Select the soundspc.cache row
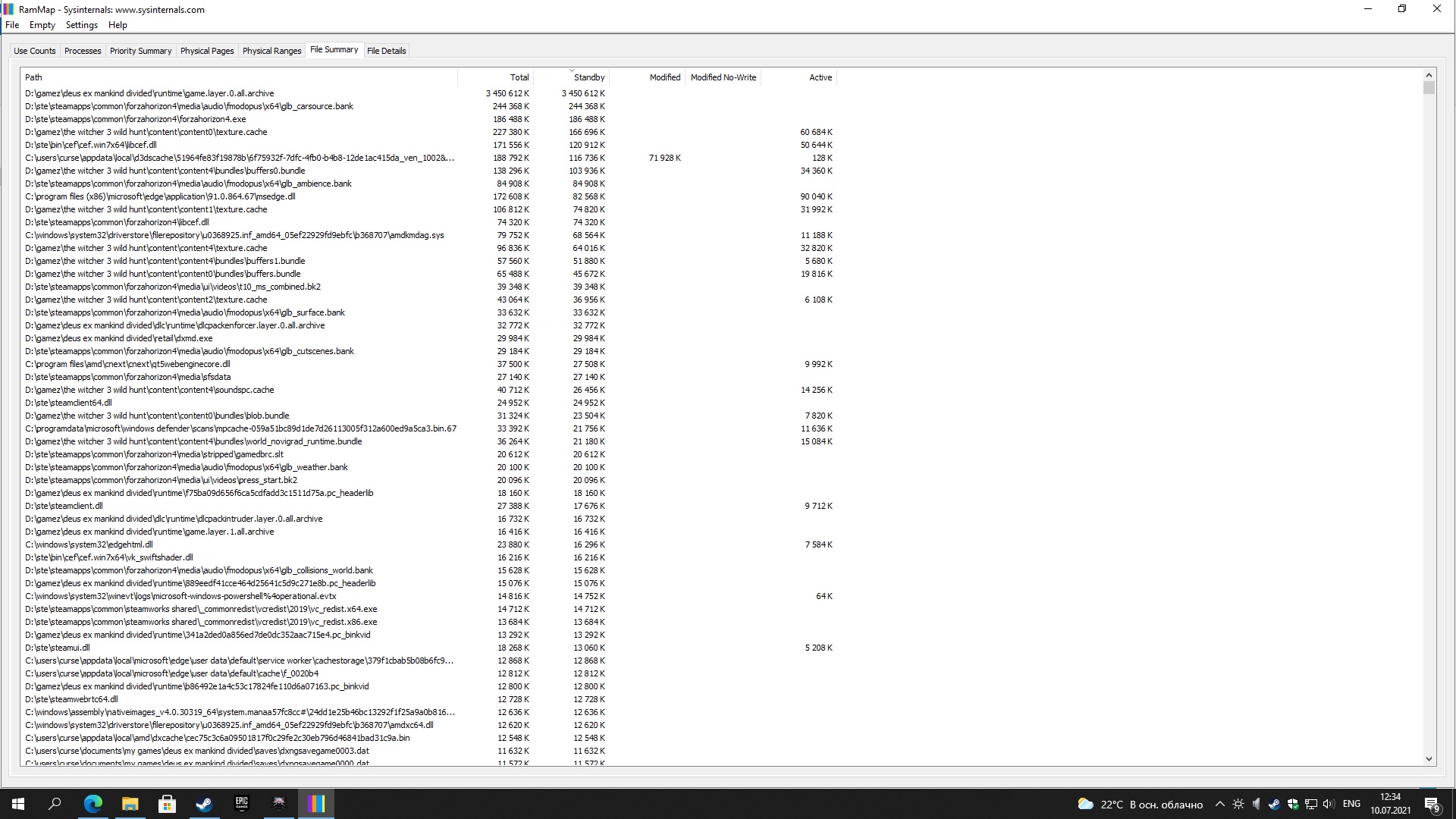Viewport: 1456px width, 819px height. tap(428, 390)
